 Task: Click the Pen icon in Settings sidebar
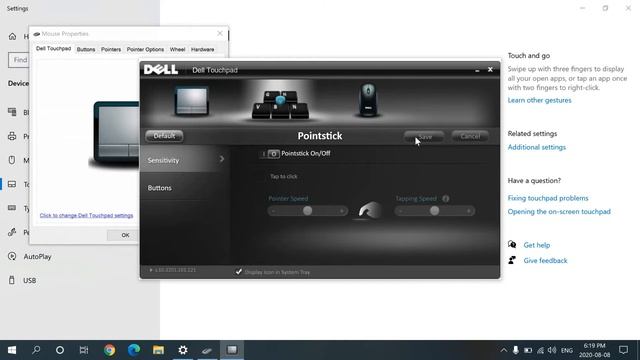[x=12, y=232]
